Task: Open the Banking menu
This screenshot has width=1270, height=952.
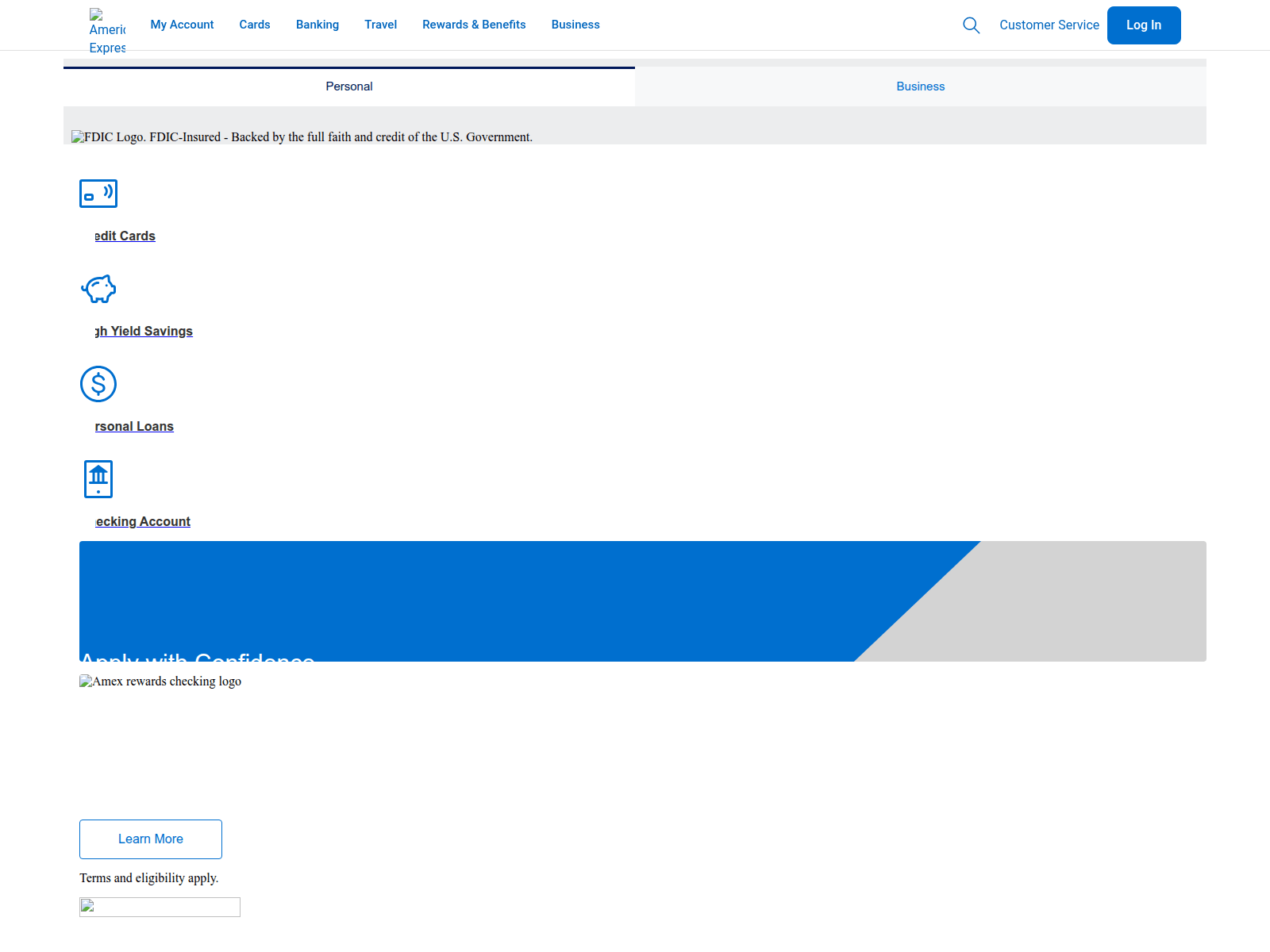Action: (x=317, y=25)
